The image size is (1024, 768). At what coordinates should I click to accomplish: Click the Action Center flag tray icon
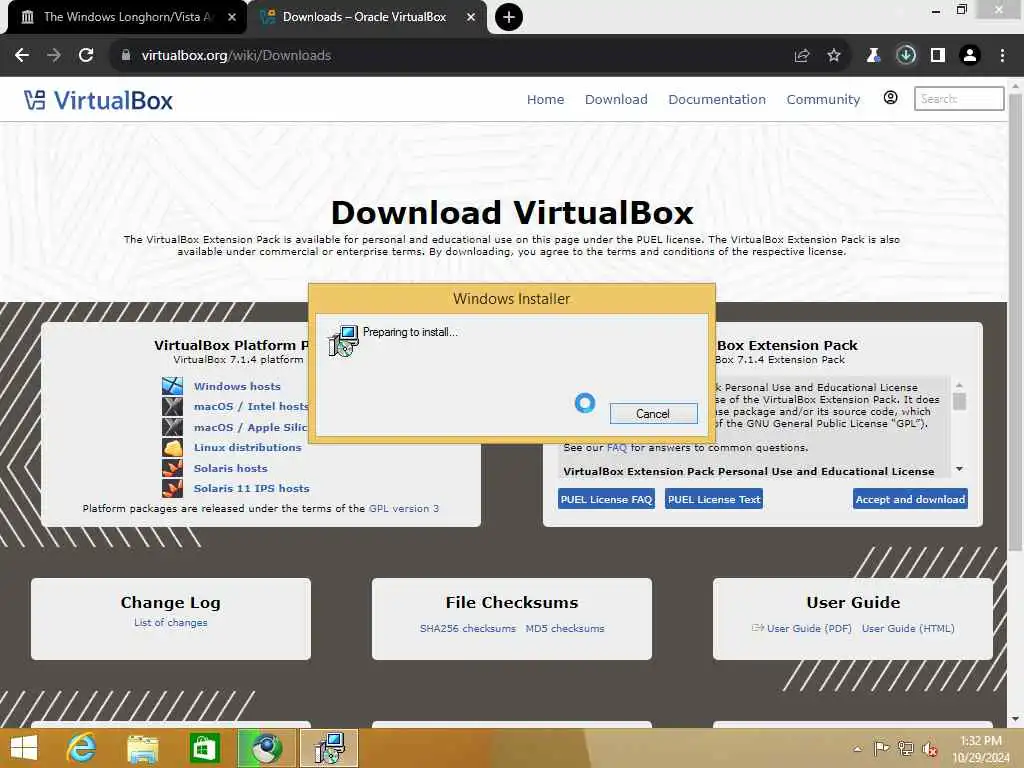point(881,748)
